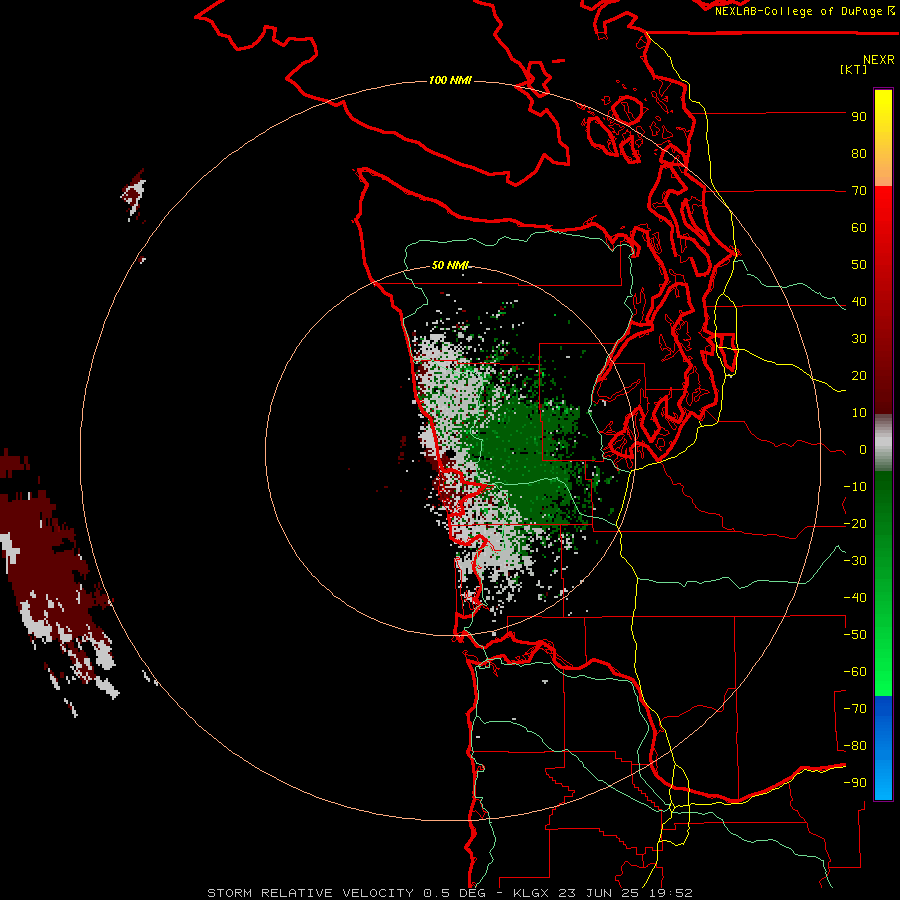900x900 pixels.
Task: Click the 0 value on velocity scale
Action: point(863,450)
